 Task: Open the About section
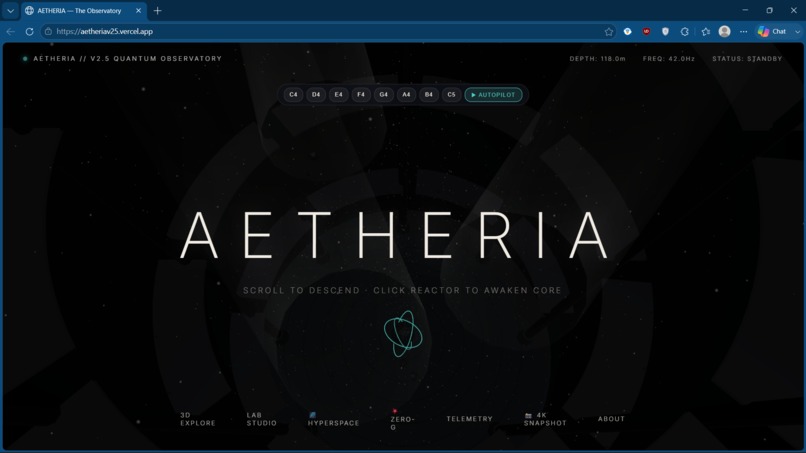tap(611, 419)
